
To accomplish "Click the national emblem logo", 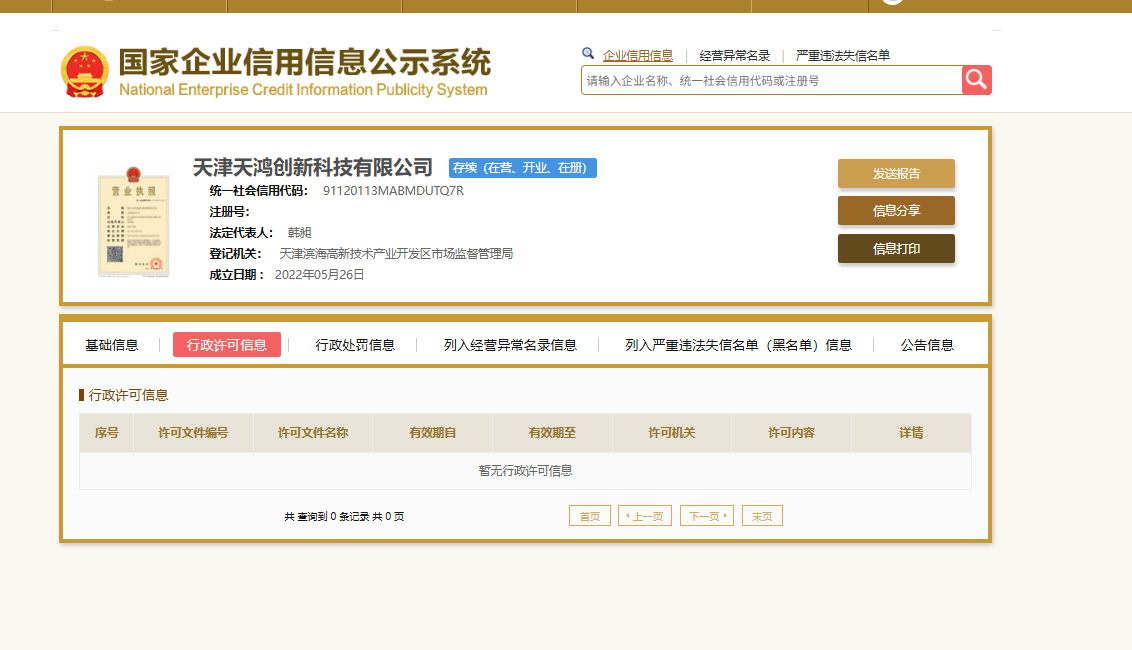I will [84, 72].
